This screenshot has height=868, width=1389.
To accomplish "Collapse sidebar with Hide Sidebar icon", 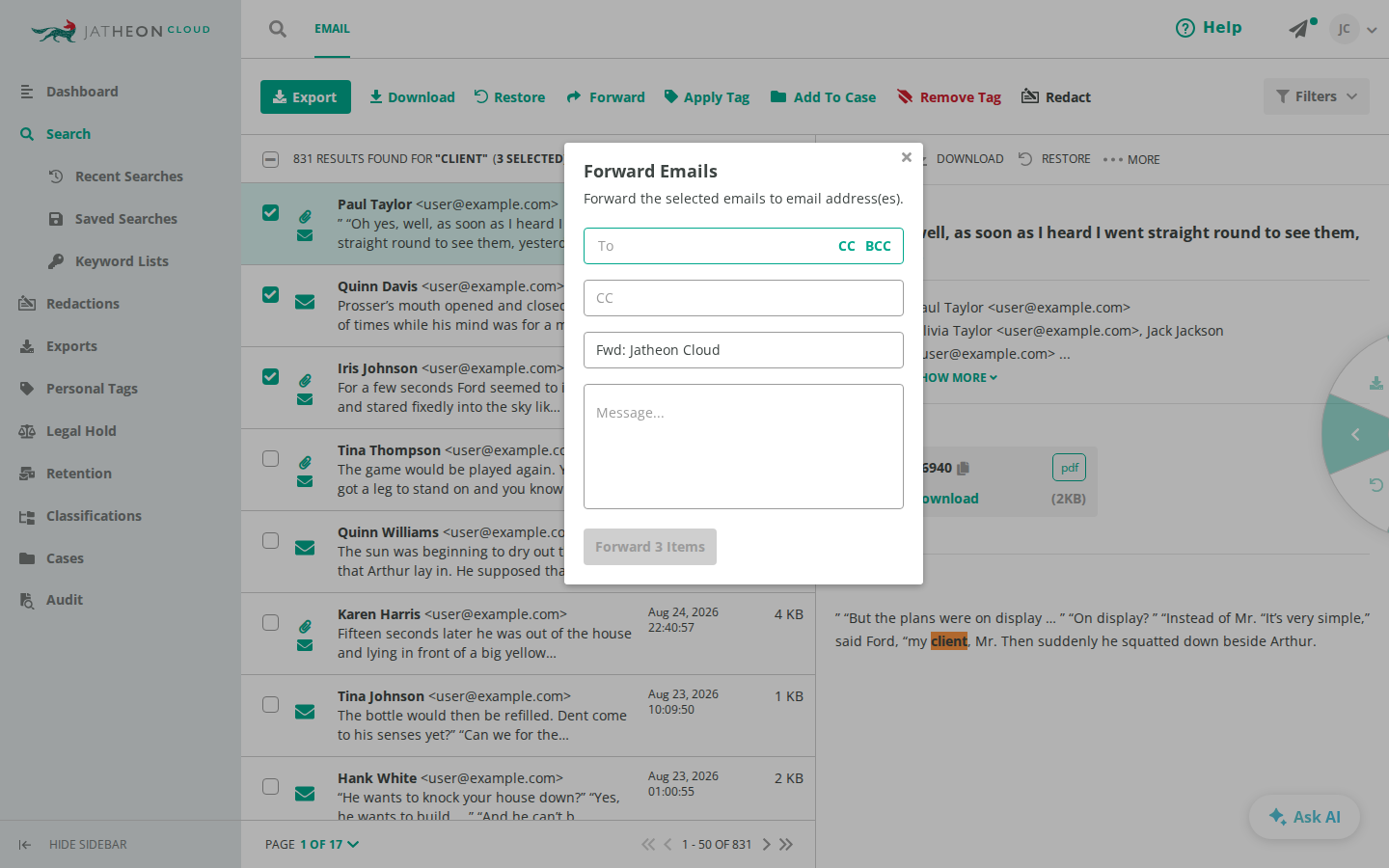I will 25,845.
